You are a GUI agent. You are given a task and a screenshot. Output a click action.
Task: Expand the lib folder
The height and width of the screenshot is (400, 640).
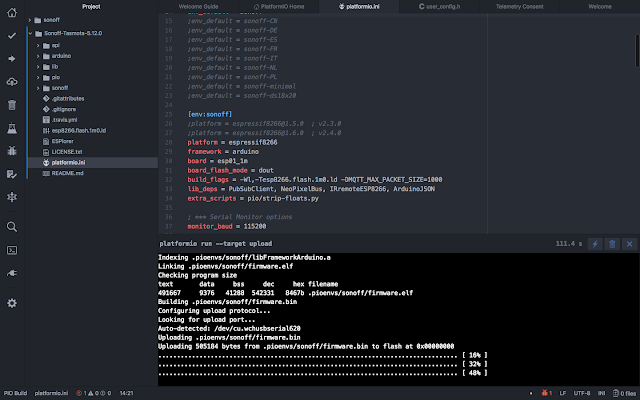(38, 67)
